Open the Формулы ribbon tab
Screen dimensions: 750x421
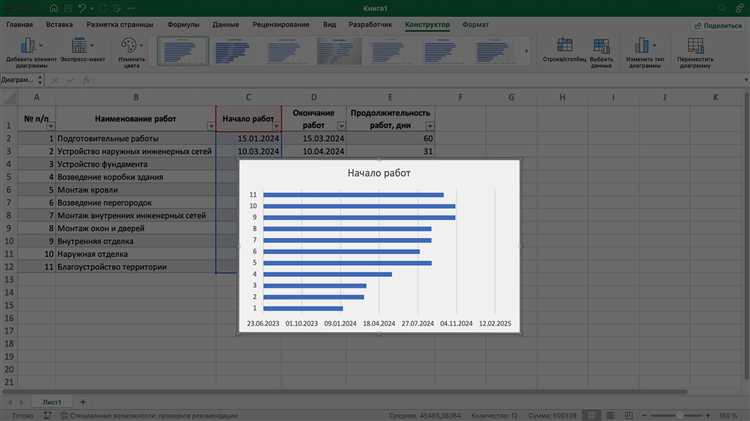(x=183, y=24)
